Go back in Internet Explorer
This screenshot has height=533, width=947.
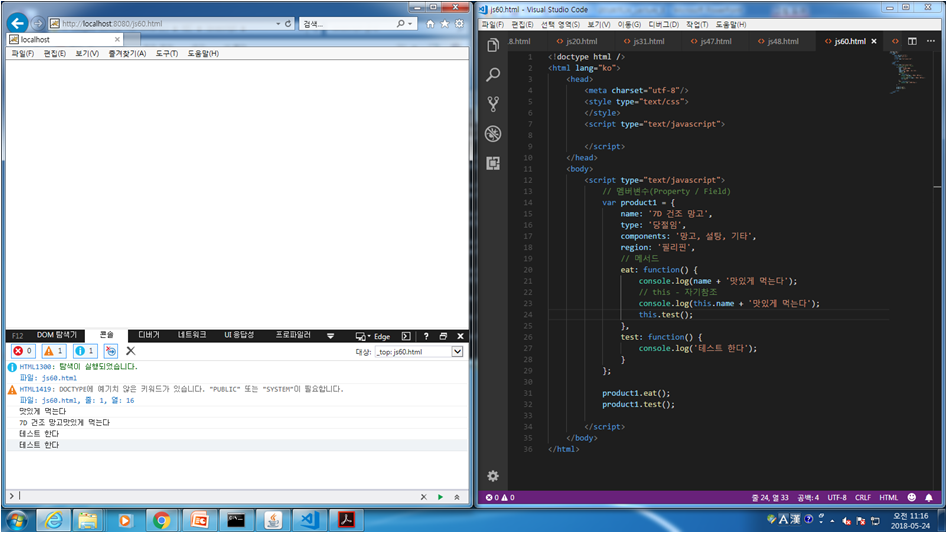point(17,24)
